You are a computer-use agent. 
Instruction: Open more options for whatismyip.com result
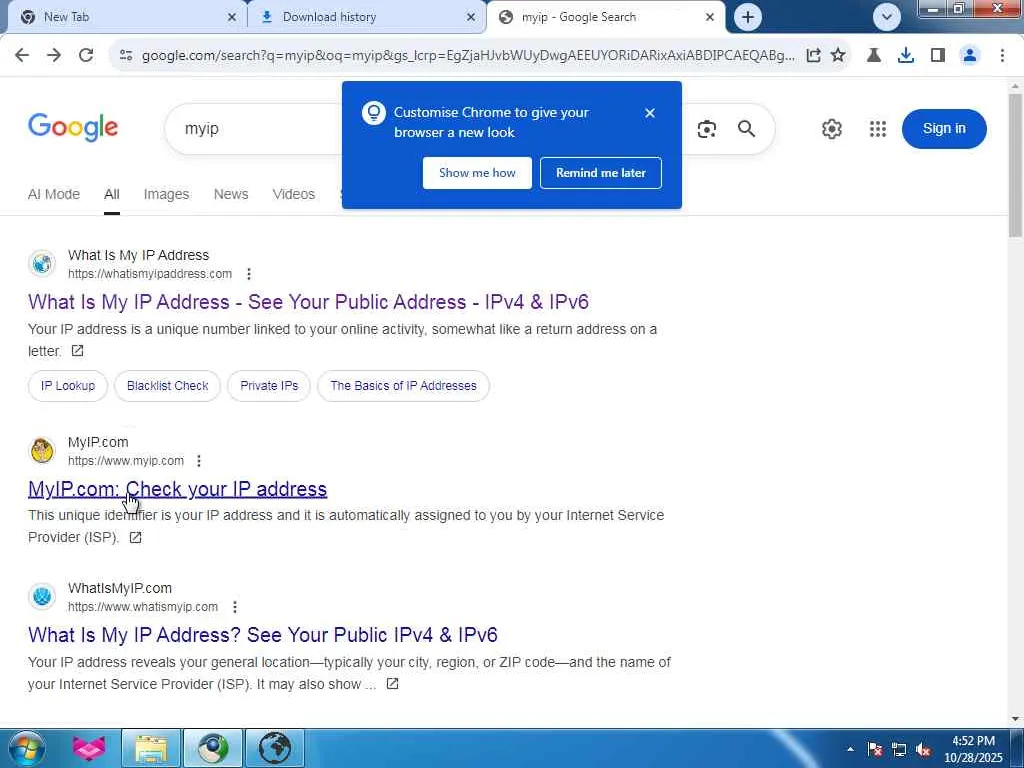pyautogui.click(x=235, y=607)
